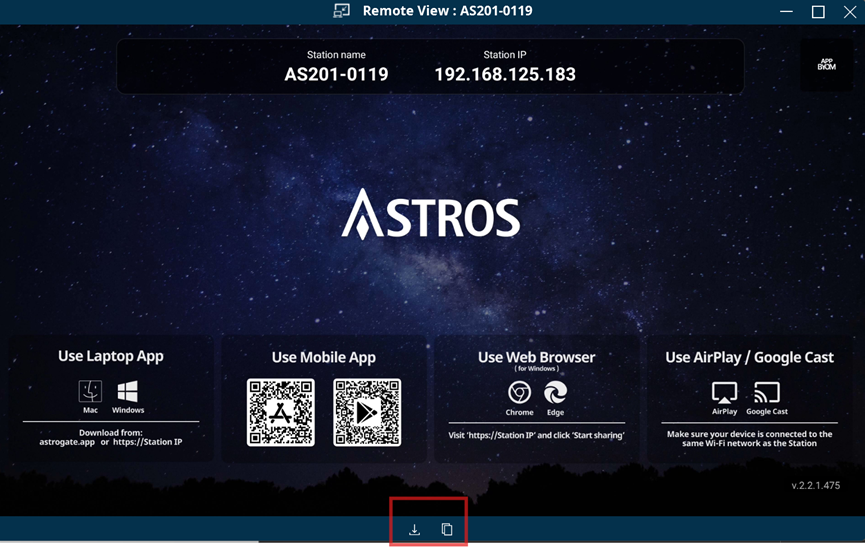865x547 pixels.
Task: Click the Mac icon under Use Laptop App
Action: tap(90, 391)
